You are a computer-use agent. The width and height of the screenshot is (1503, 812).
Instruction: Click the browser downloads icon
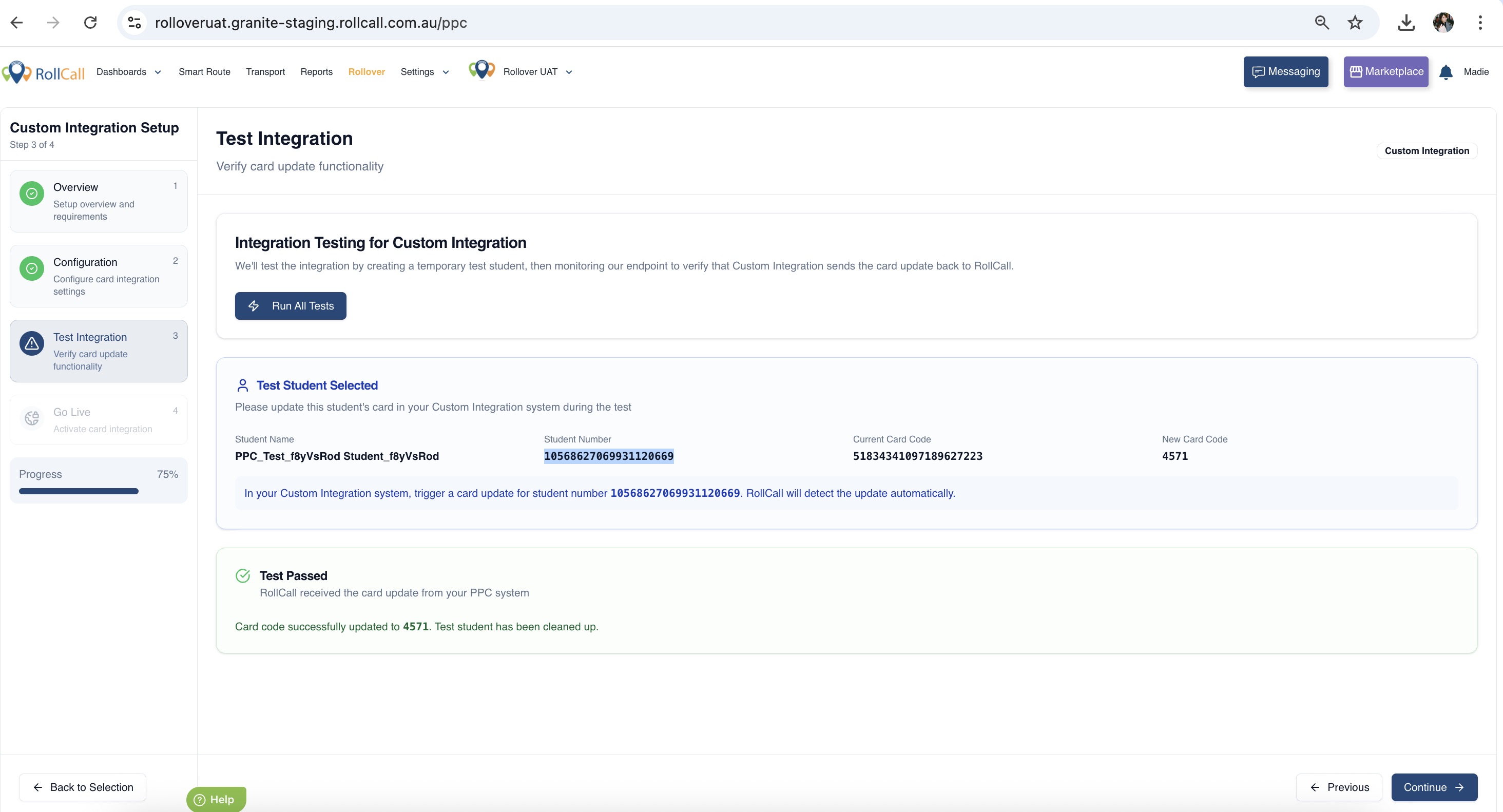coord(1406,23)
